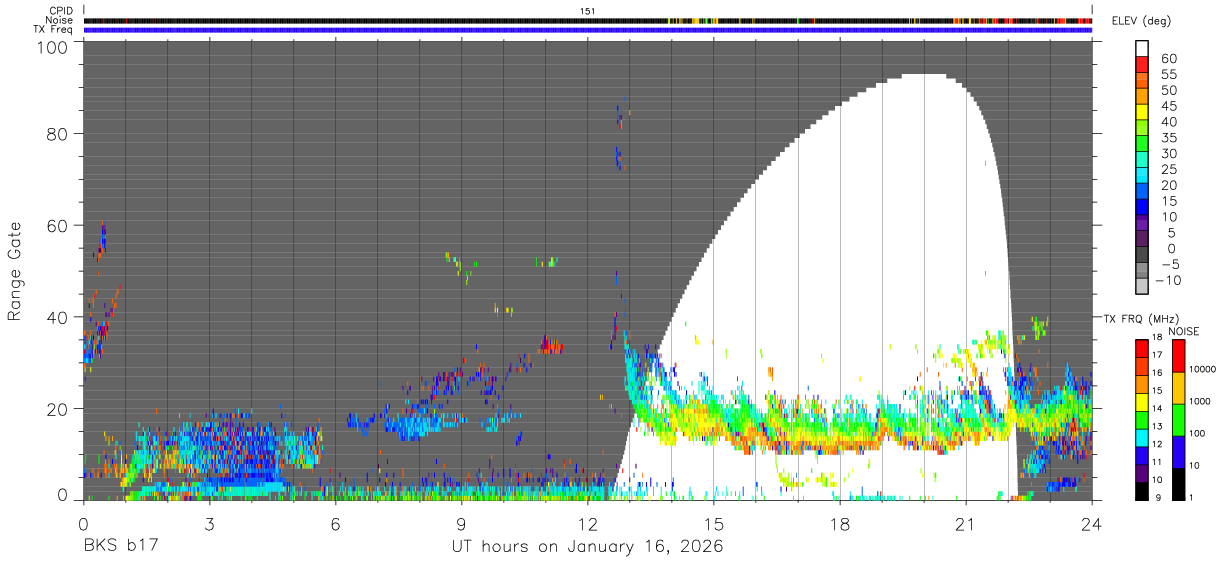
Task: Click the y-axis tick label '80'
Action: (57, 133)
